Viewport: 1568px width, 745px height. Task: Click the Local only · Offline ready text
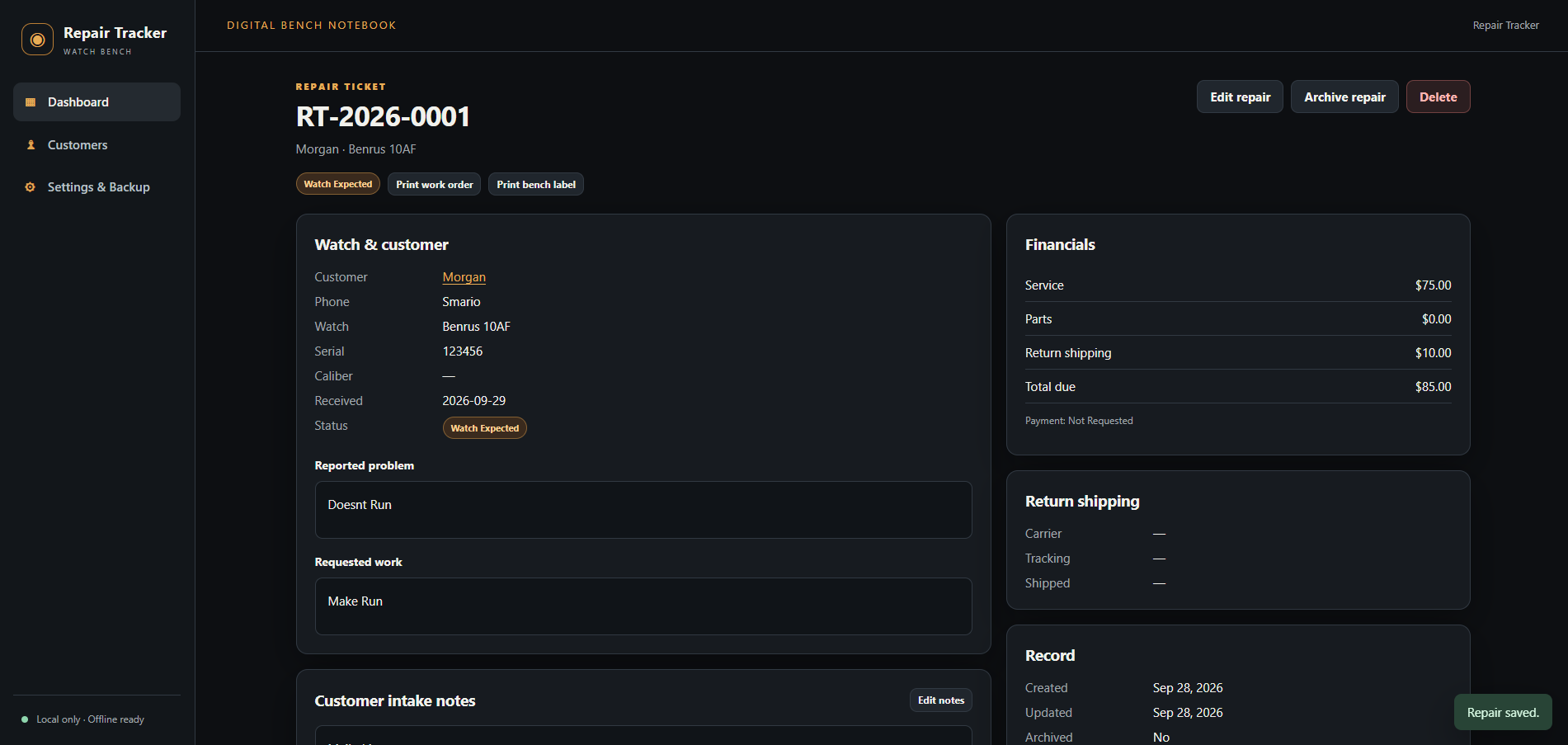coord(90,719)
